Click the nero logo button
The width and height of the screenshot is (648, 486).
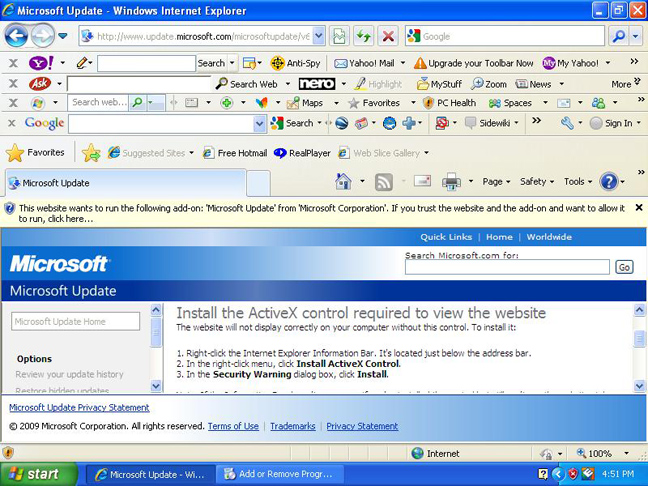tap(317, 84)
